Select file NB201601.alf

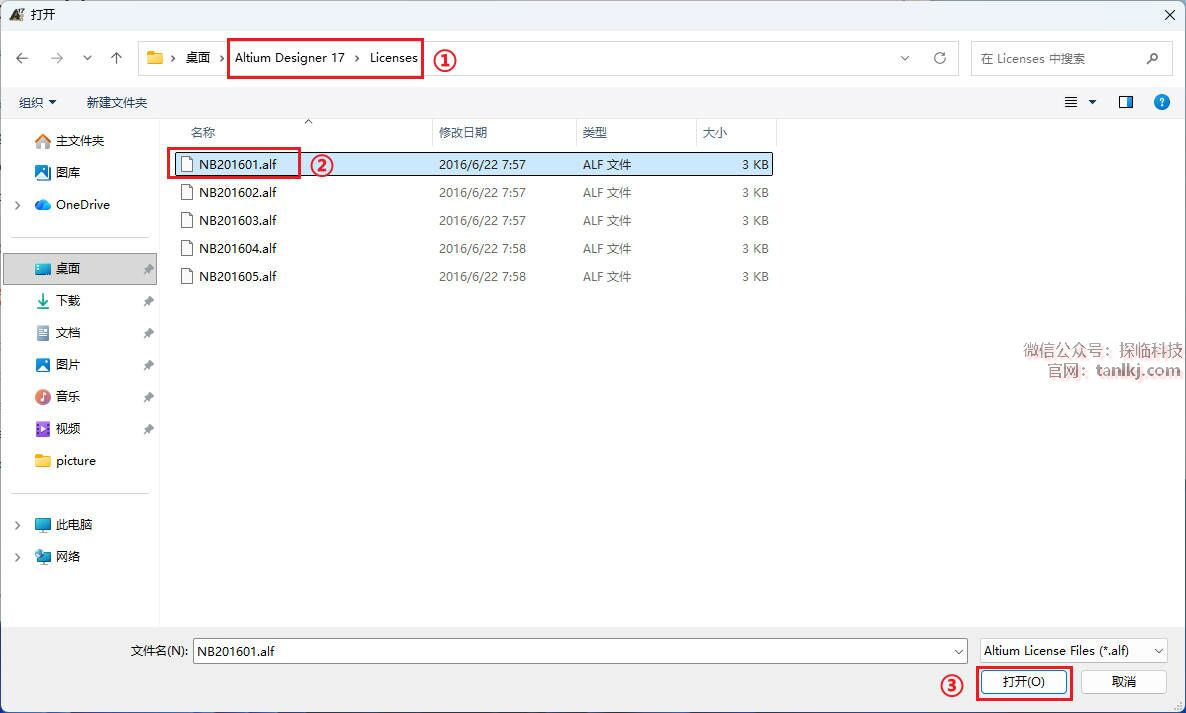pos(473,164)
